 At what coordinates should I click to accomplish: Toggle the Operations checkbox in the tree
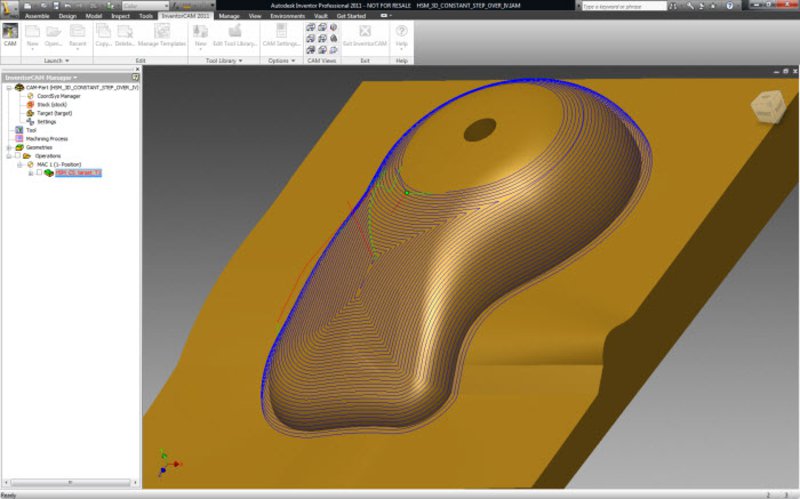click(x=18, y=156)
